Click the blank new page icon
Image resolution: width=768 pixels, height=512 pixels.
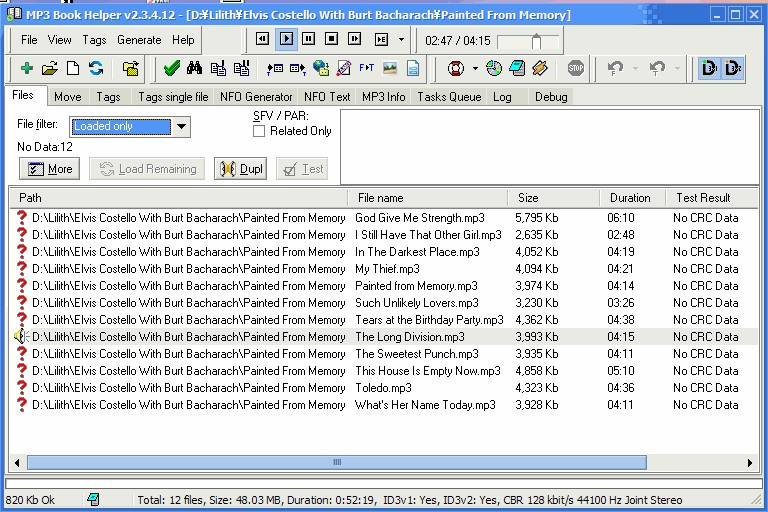pyautogui.click(x=73, y=68)
